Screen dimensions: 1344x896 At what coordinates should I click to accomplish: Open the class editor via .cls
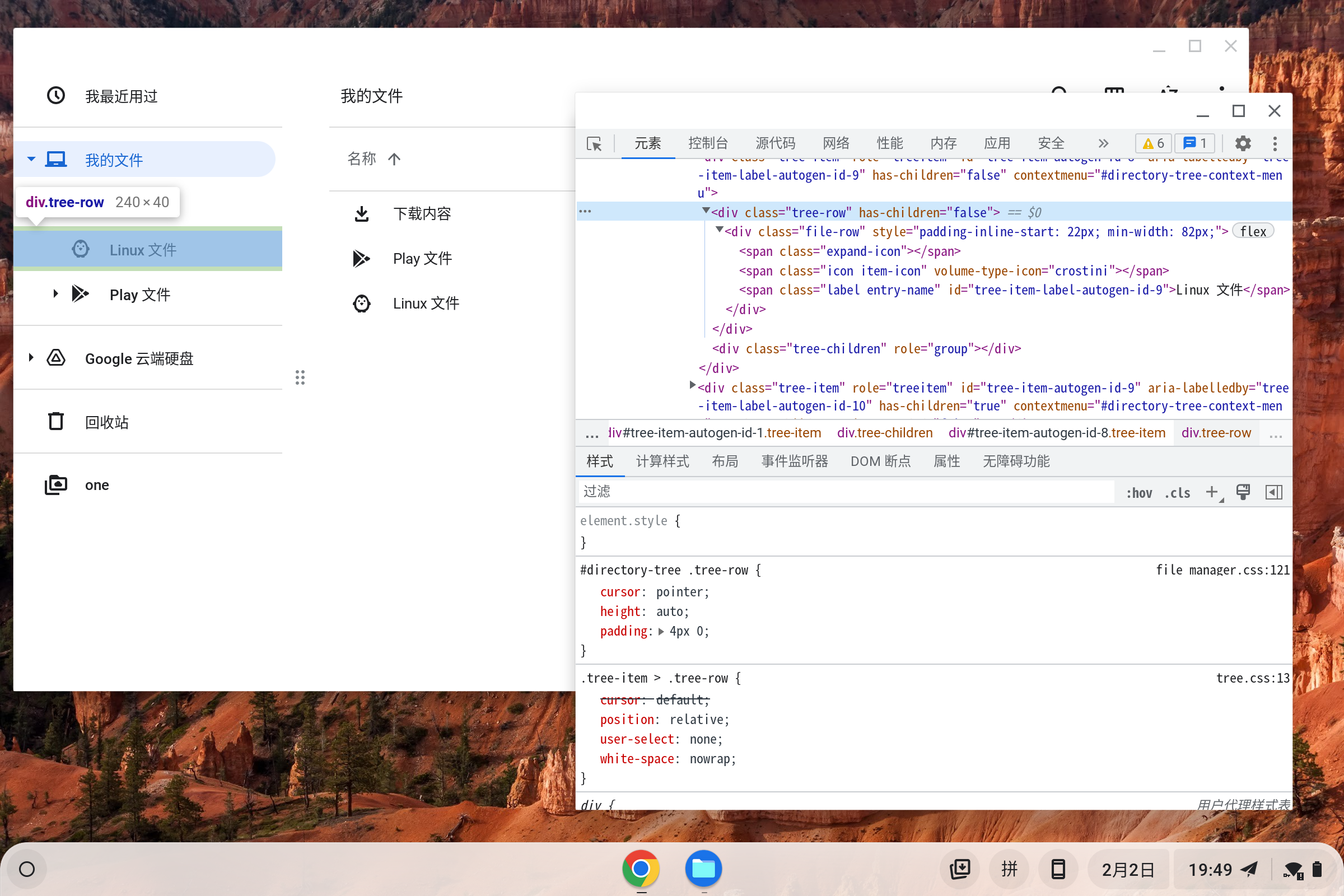click(1177, 492)
